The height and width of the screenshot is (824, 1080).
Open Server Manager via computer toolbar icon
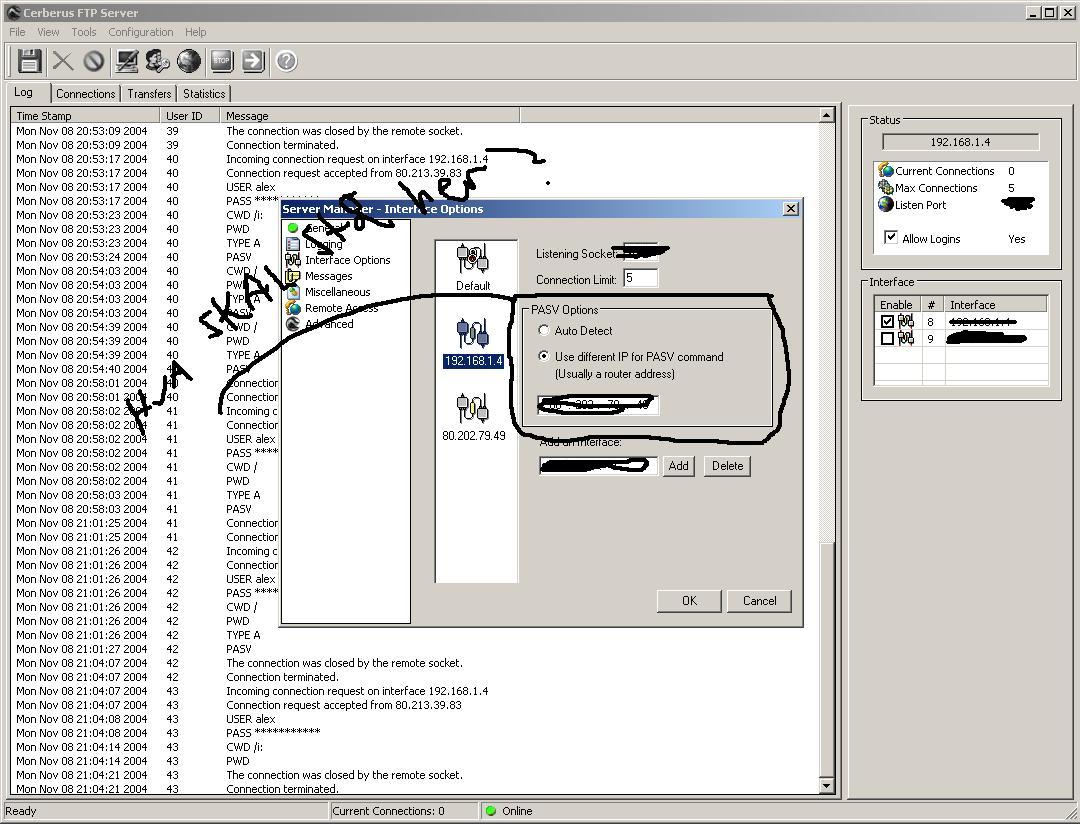coord(127,61)
